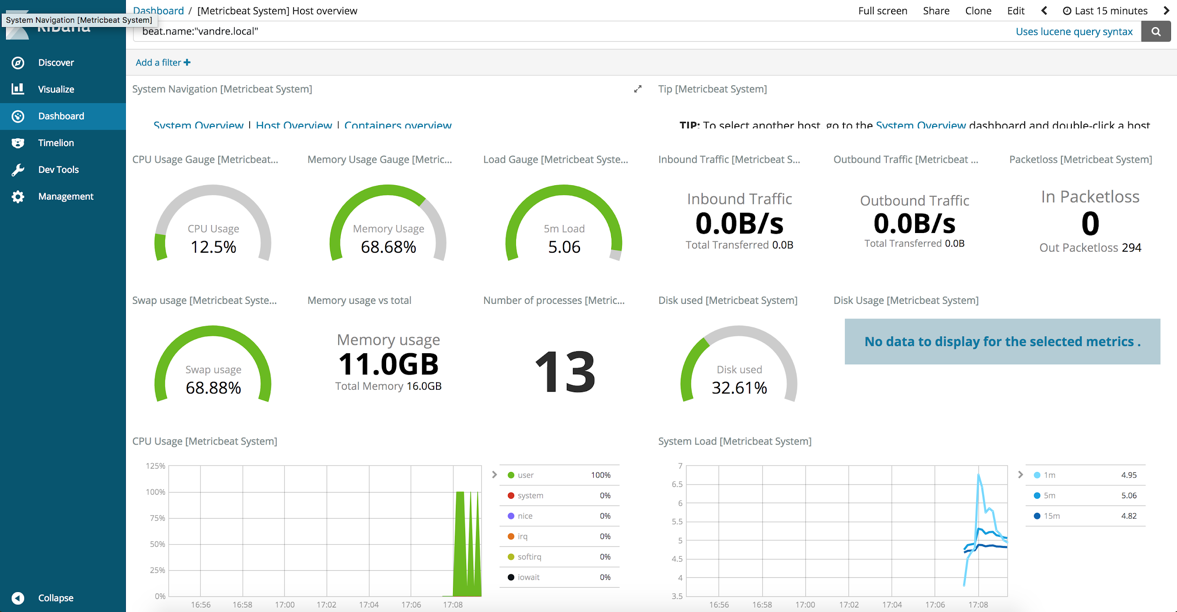Click the Visualize bar chart icon

(x=18, y=89)
